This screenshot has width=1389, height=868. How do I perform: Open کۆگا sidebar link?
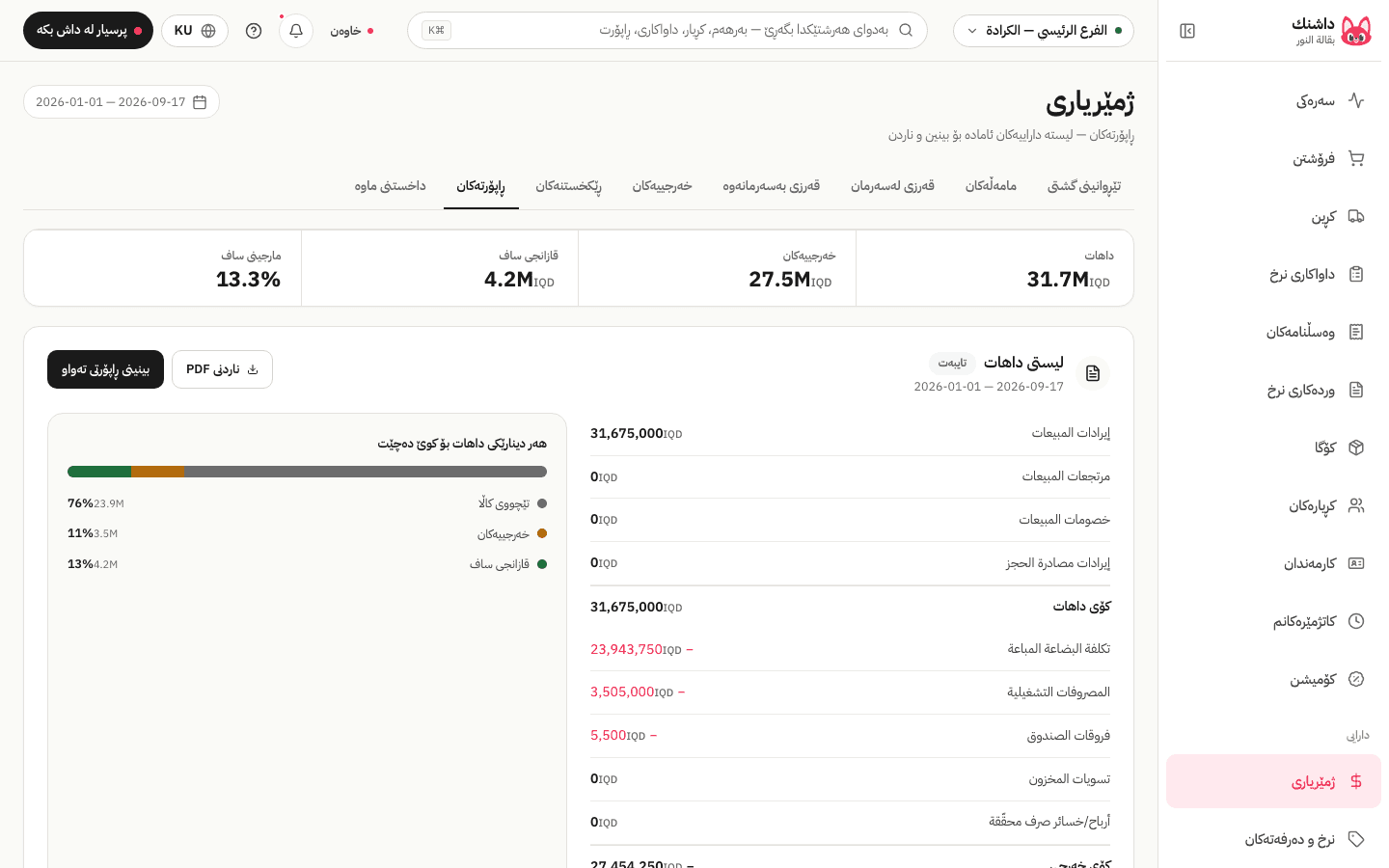[1273, 448]
